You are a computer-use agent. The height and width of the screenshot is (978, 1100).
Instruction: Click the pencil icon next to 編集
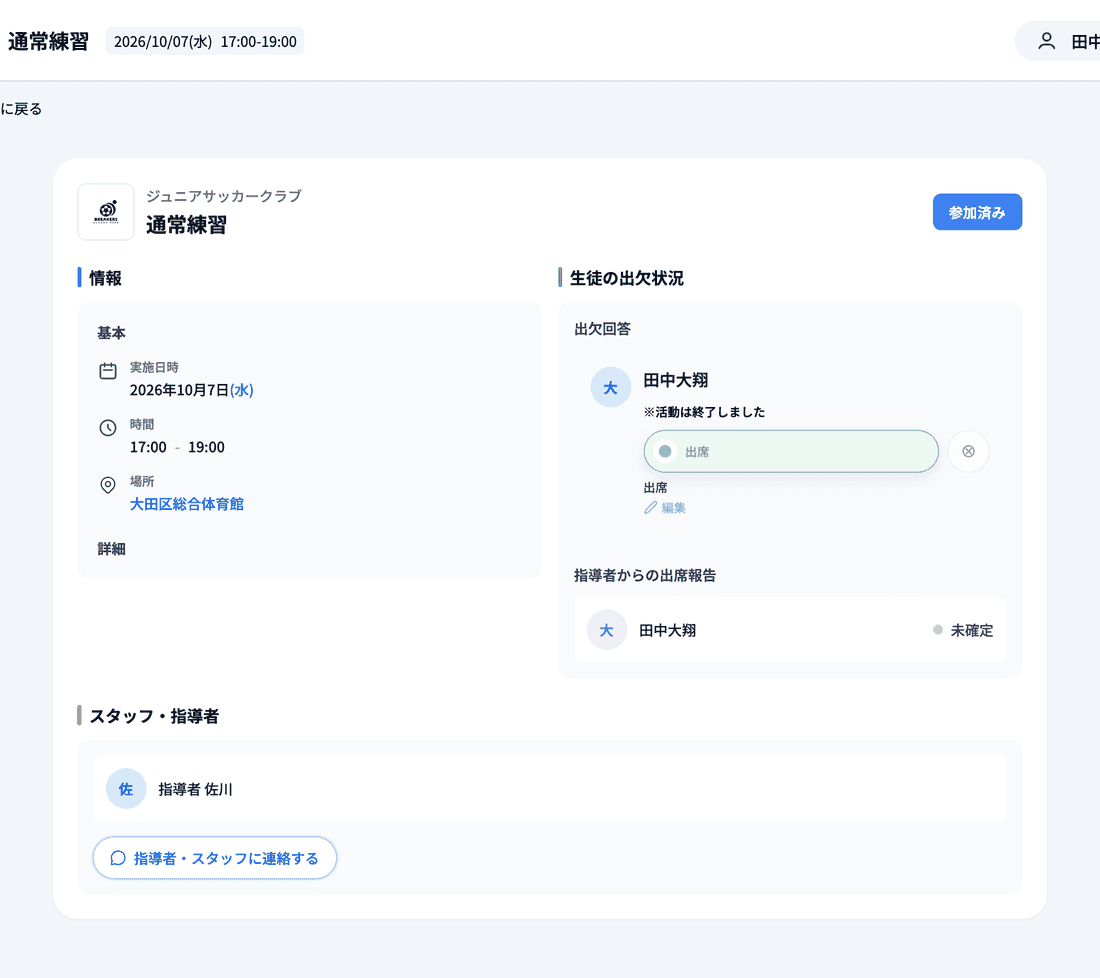pos(650,507)
